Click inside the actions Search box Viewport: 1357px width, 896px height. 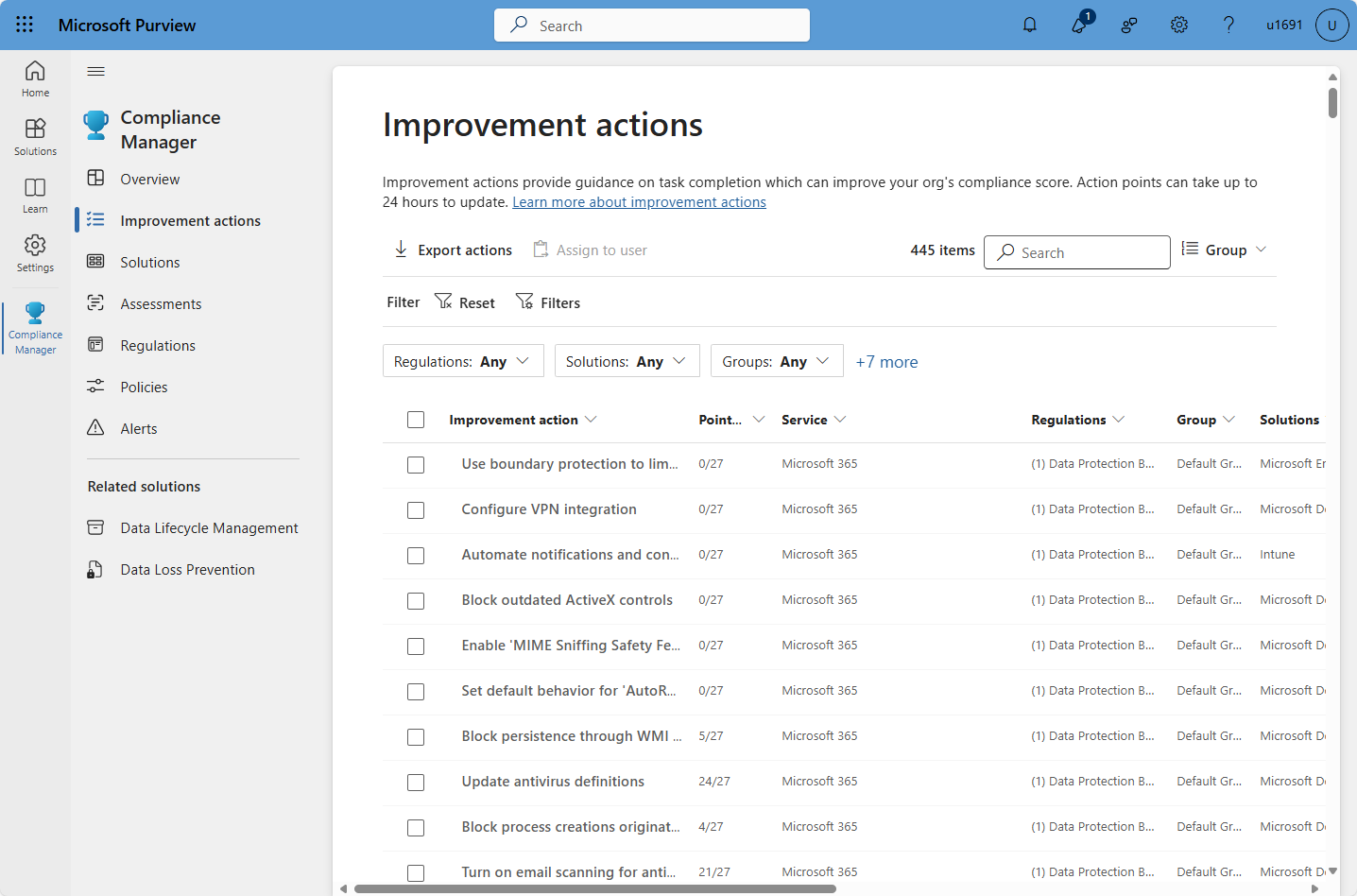coord(1076,251)
